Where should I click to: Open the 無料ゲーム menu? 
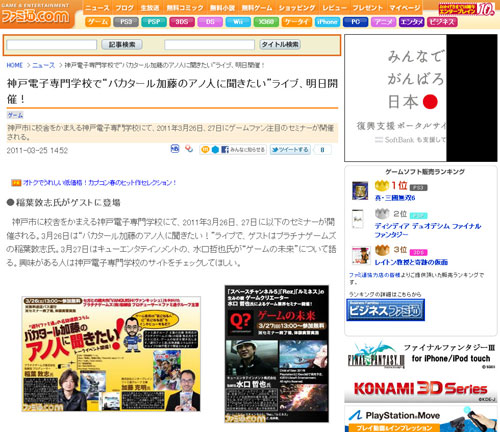[257, 8]
